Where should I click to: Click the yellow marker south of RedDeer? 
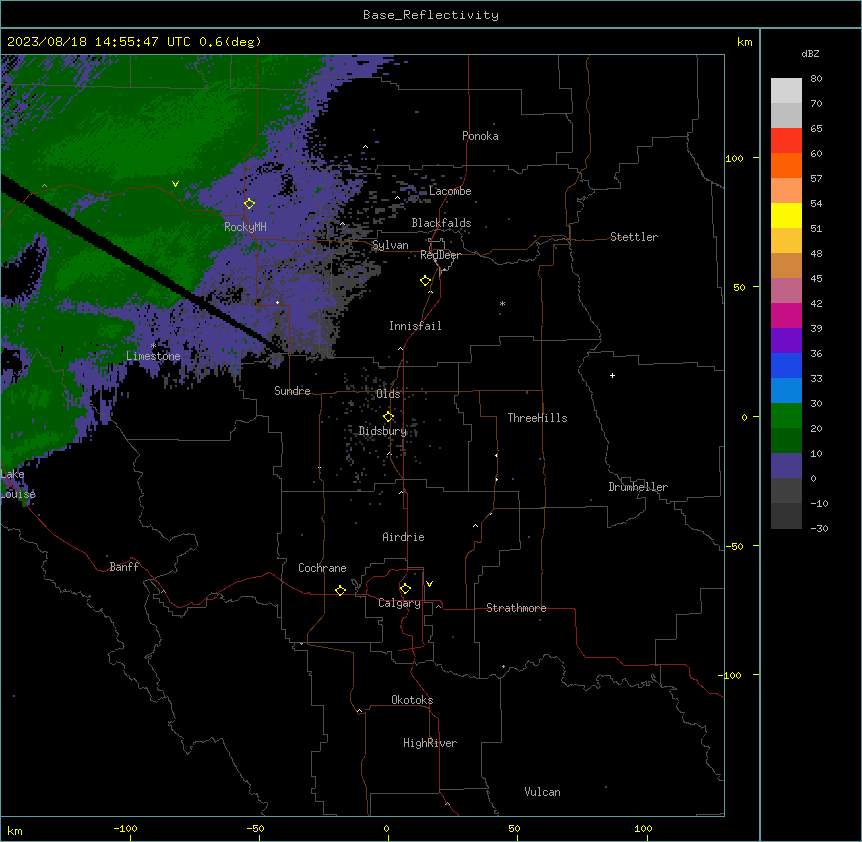point(426,281)
